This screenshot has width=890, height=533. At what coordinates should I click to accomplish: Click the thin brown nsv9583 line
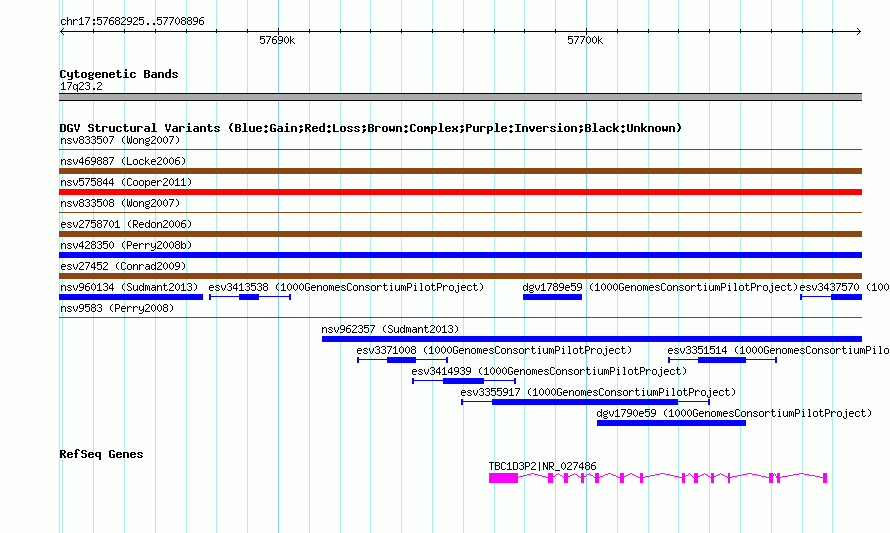click(460, 318)
